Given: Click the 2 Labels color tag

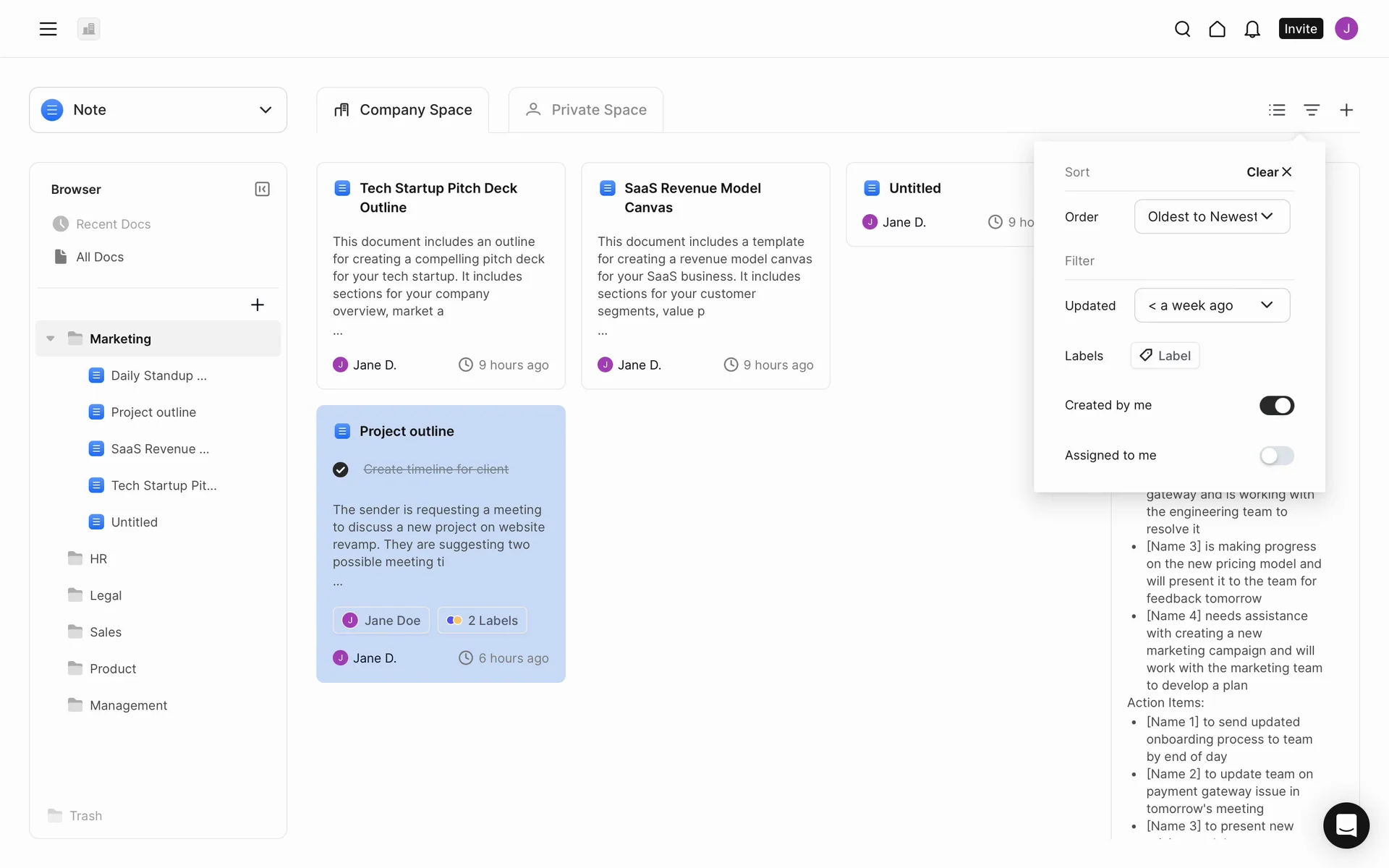Looking at the screenshot, I should [x=483, y=620].
